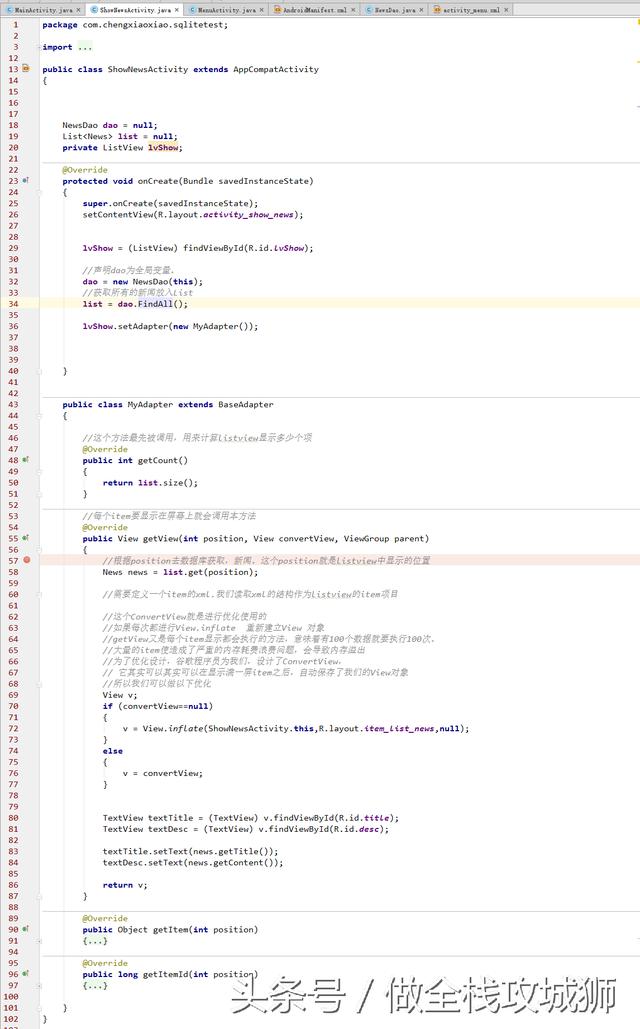The height and width of the screenshot is (1029, 640).
Task: Click the NewsDao.java tab's class icon
Action: click(x=369, y=10)
